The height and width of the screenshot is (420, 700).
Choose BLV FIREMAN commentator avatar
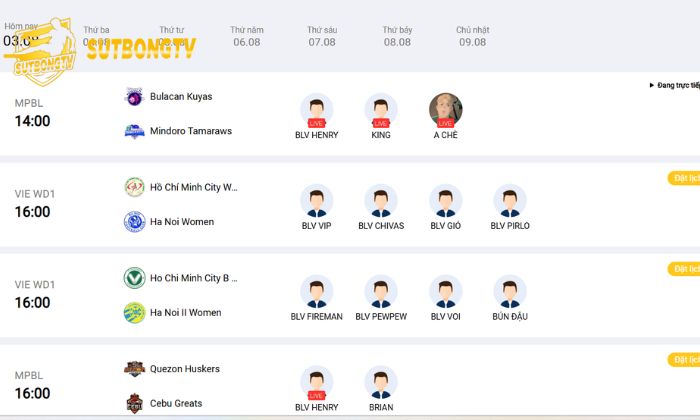pos(317,291)
